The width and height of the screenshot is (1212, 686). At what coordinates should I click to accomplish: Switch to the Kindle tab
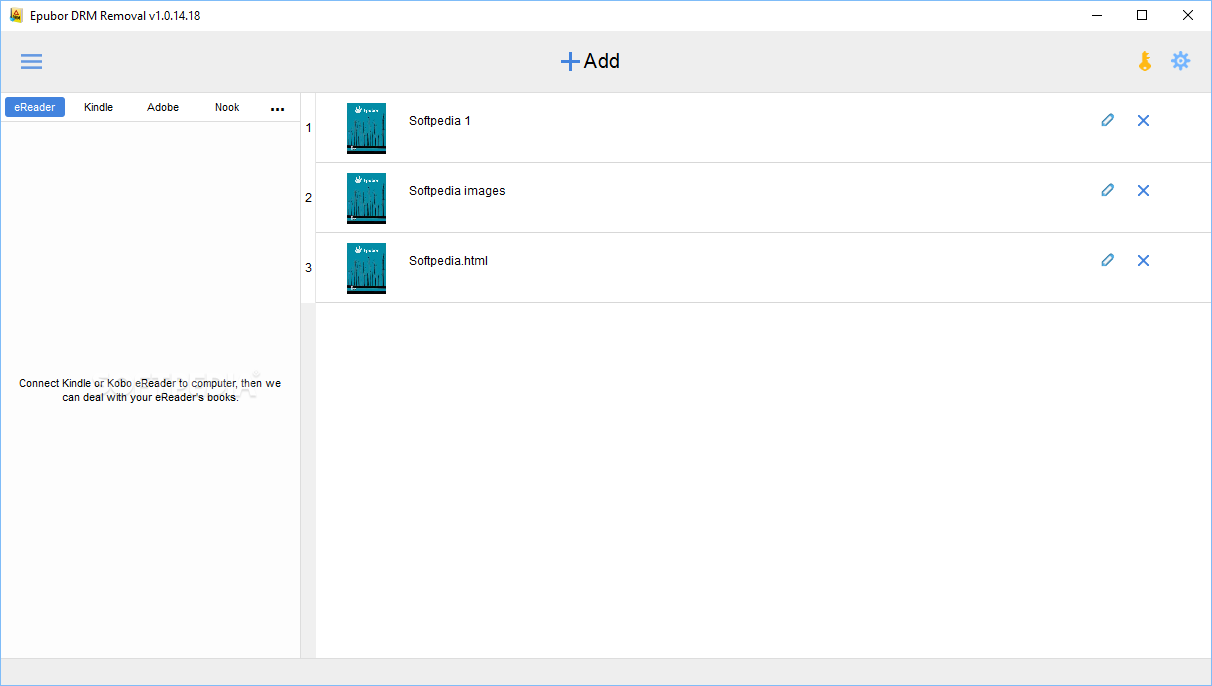click(x=99, y=107)
